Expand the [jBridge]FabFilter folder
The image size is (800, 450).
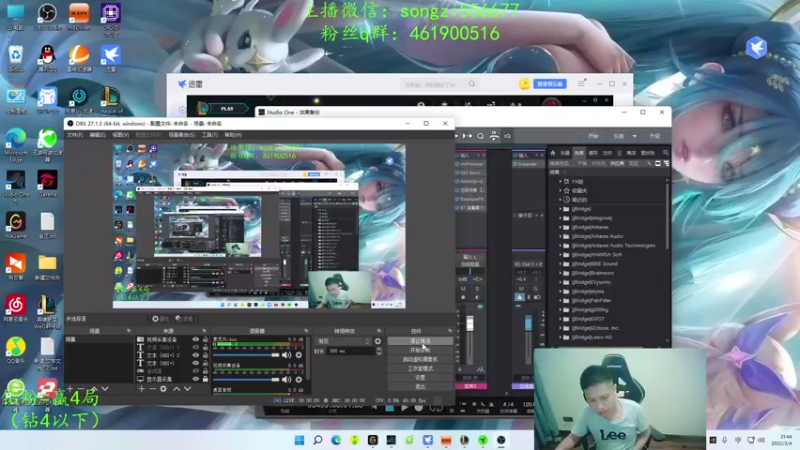tap(560, 301)
